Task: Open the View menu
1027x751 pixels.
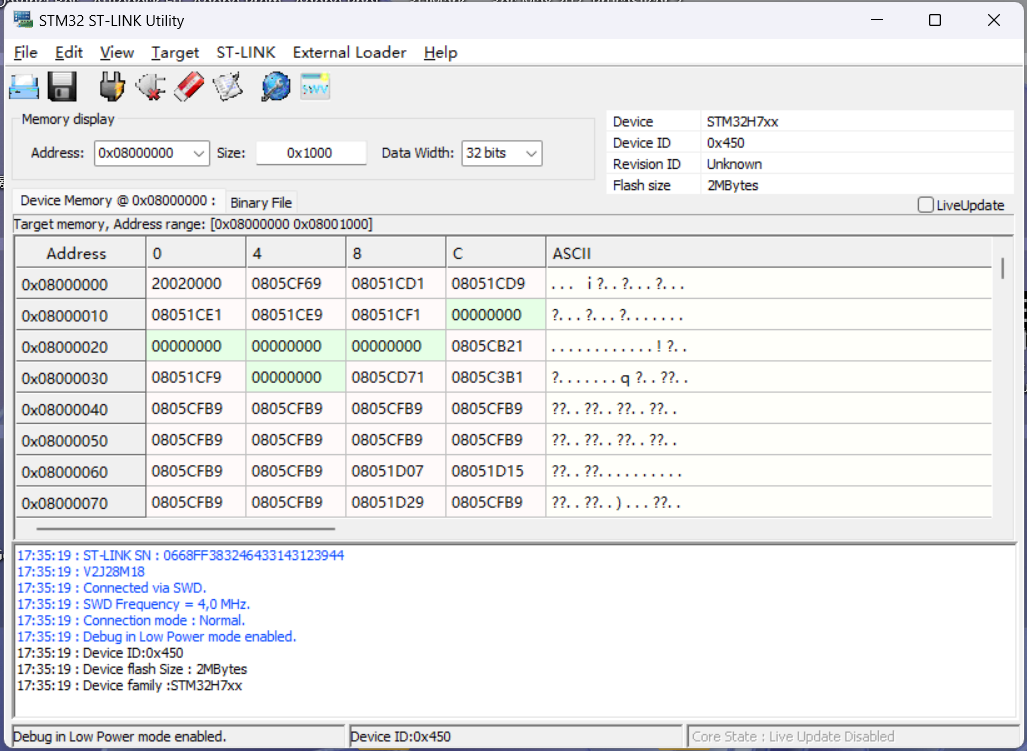Action: [x=117, y=52]
